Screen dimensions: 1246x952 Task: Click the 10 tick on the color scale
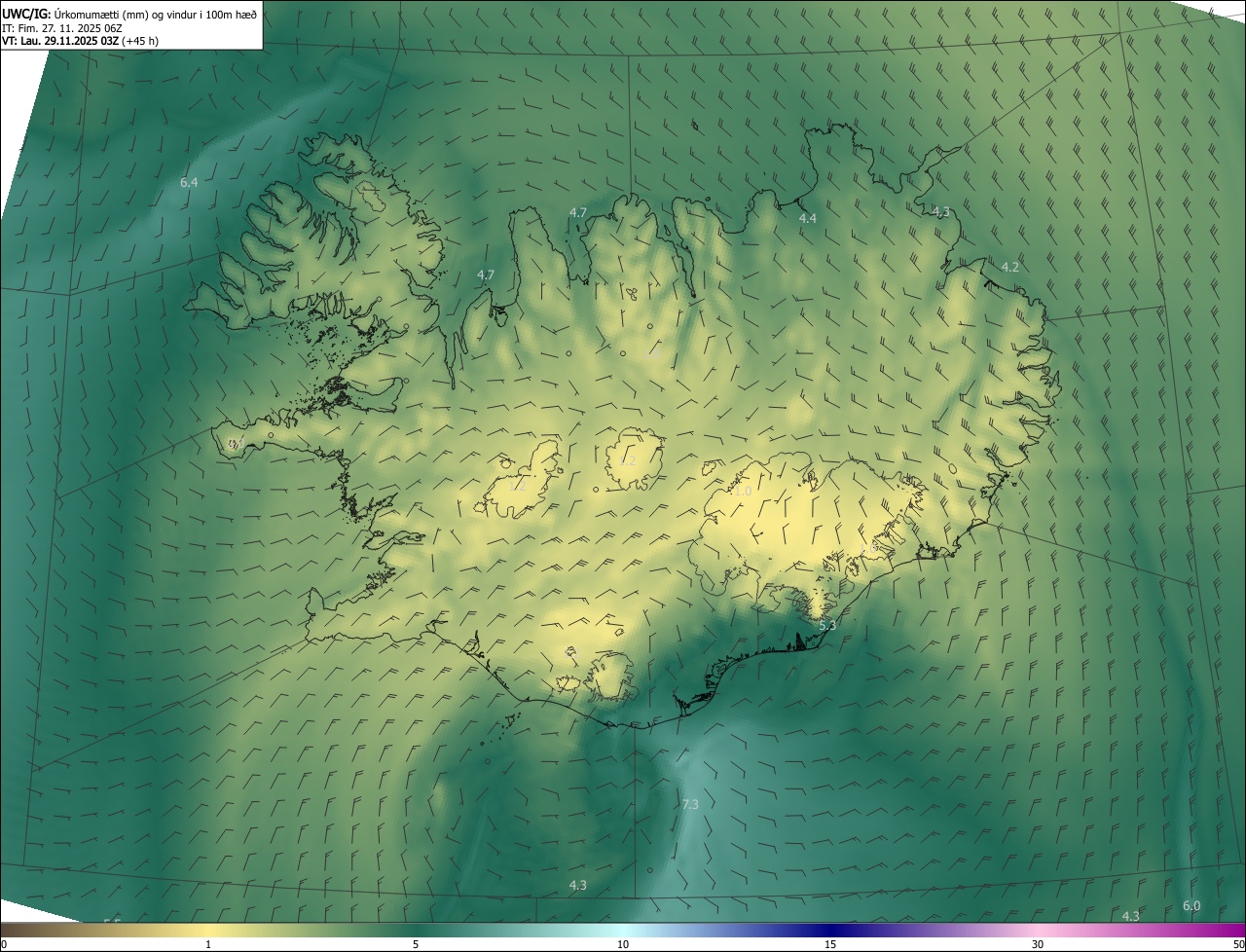coord(623,944)
